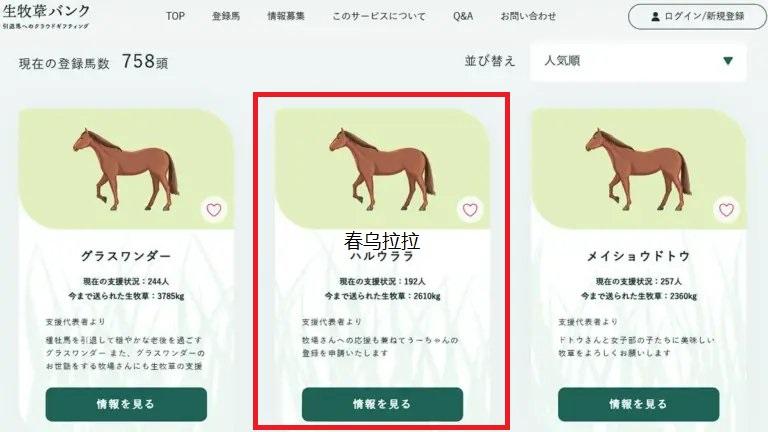This screenshot has width=768, height=432.
Task: Favorite グラスワンダー with its heart icon
Action: 214,210
